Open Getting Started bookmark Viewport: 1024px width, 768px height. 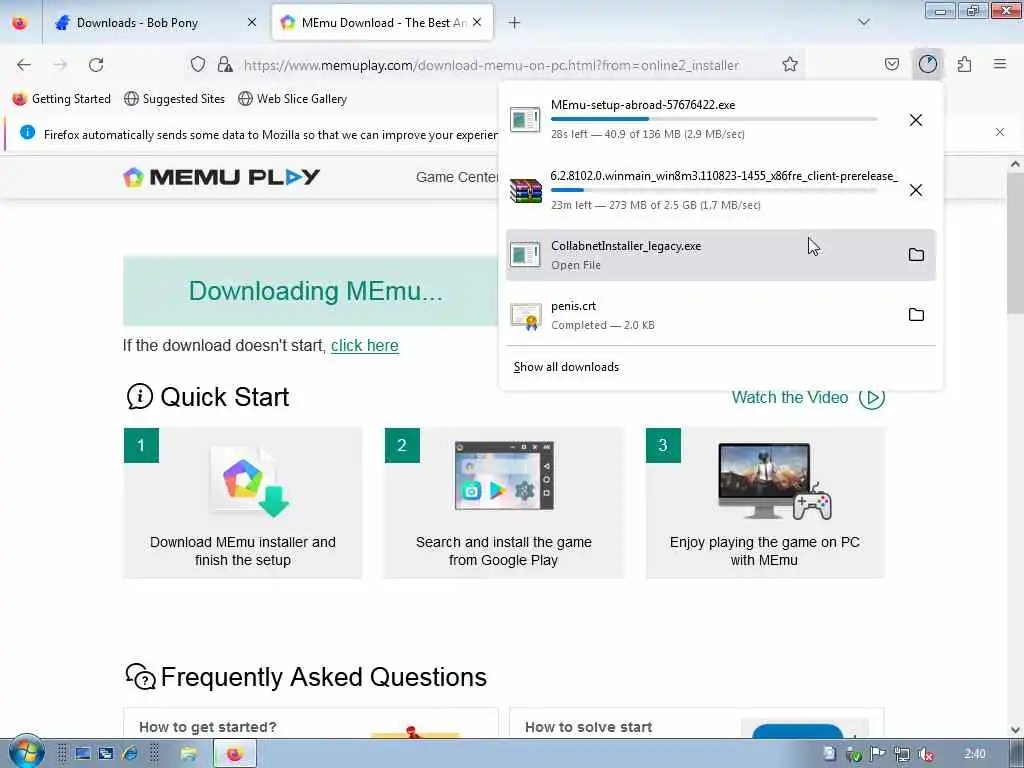pos(62,99)
